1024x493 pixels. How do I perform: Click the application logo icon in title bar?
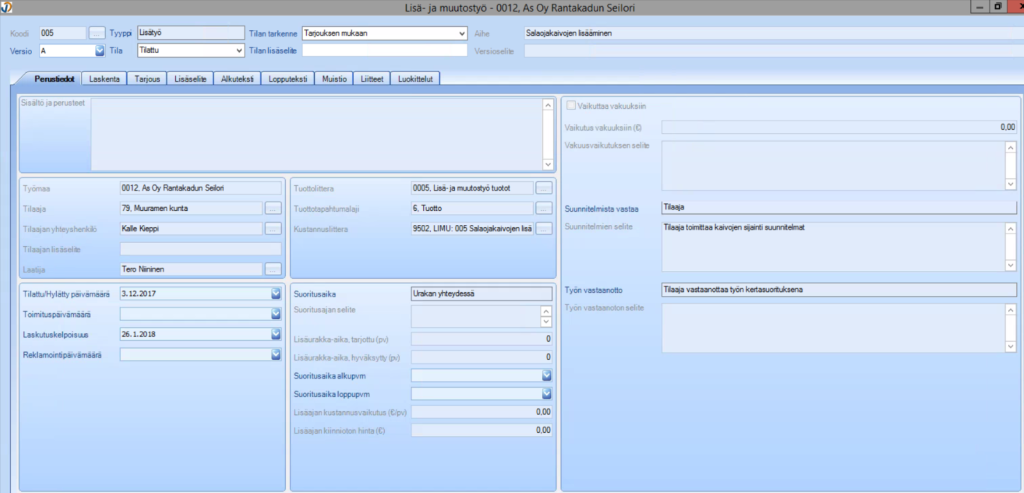pos(7,8)
